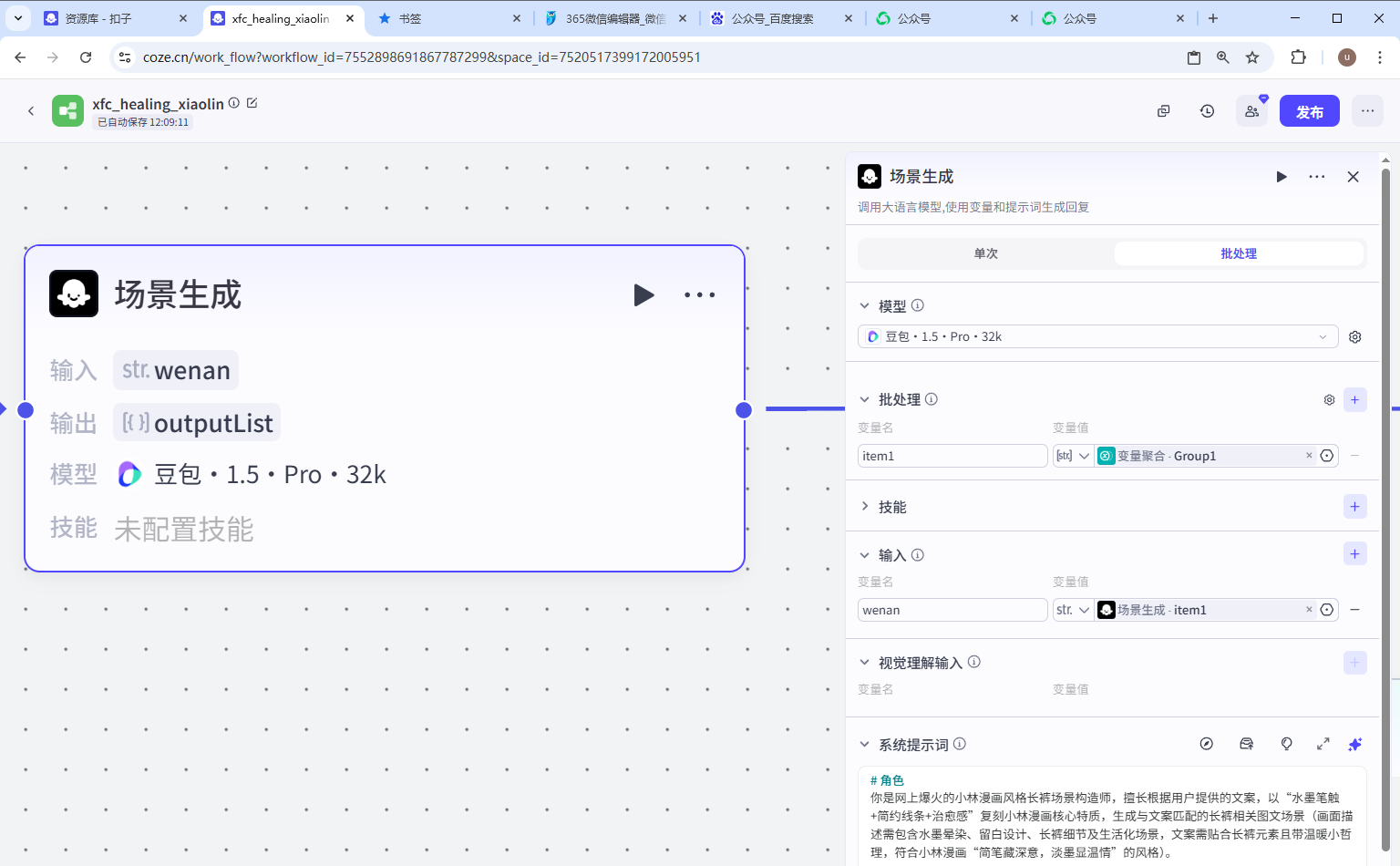
Task: Edit workflow name with pencil icon
Action: coord(252,103)
